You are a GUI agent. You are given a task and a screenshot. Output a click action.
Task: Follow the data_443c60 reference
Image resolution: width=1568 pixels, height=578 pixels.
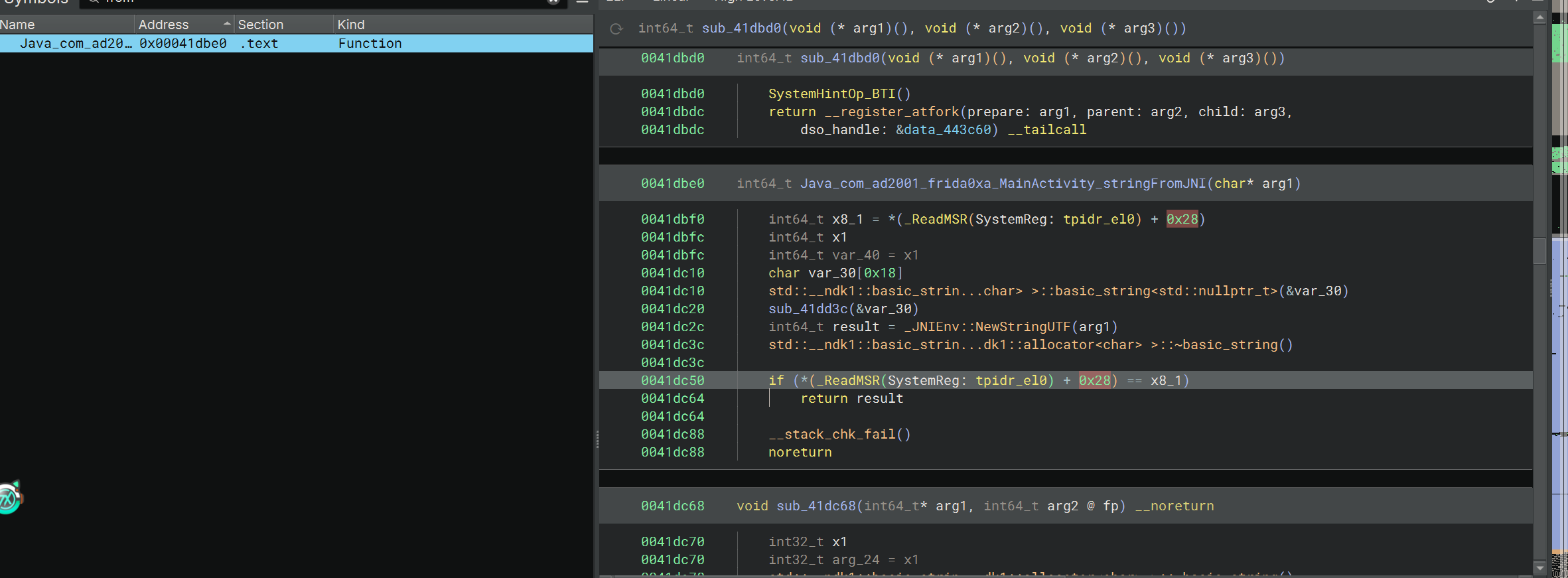pos(948,130)
